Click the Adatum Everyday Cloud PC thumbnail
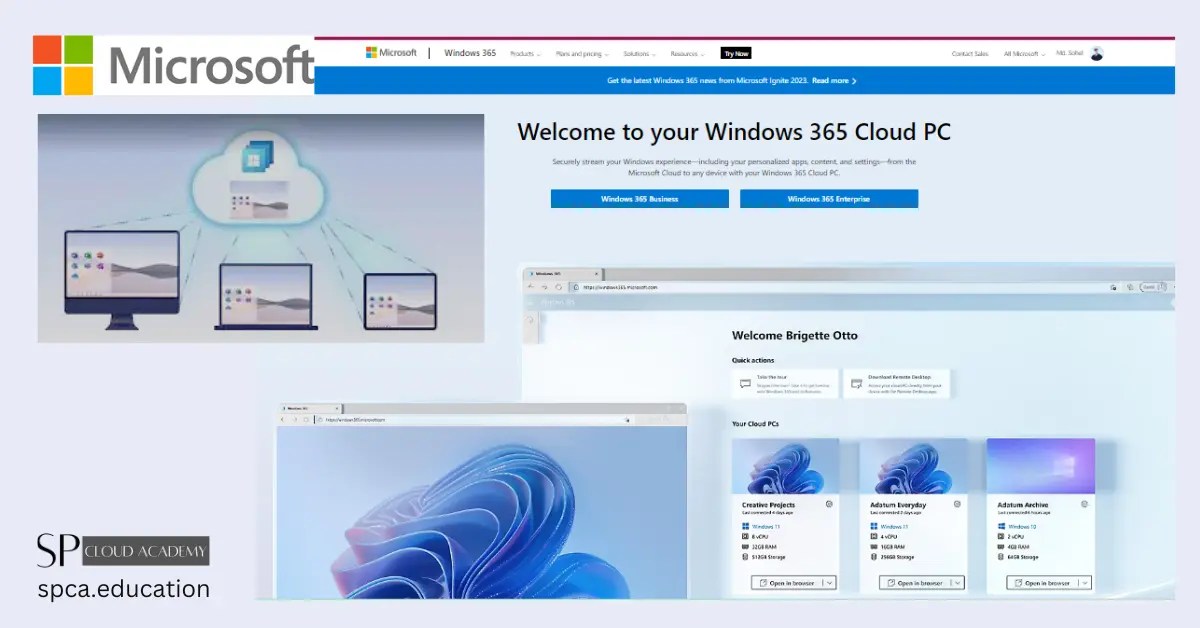Screen dimensions: 1200x628 pos(913,466)
